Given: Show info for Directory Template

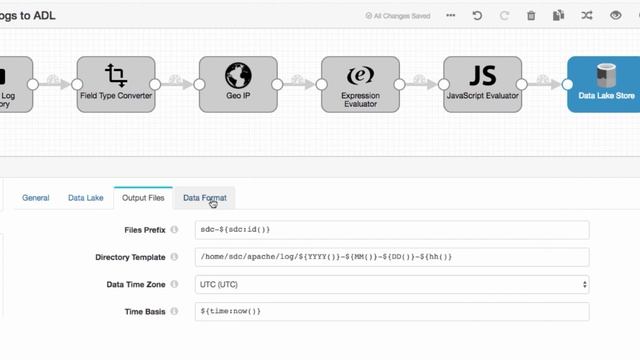Looking at the screenshot, I should [174, 257].
